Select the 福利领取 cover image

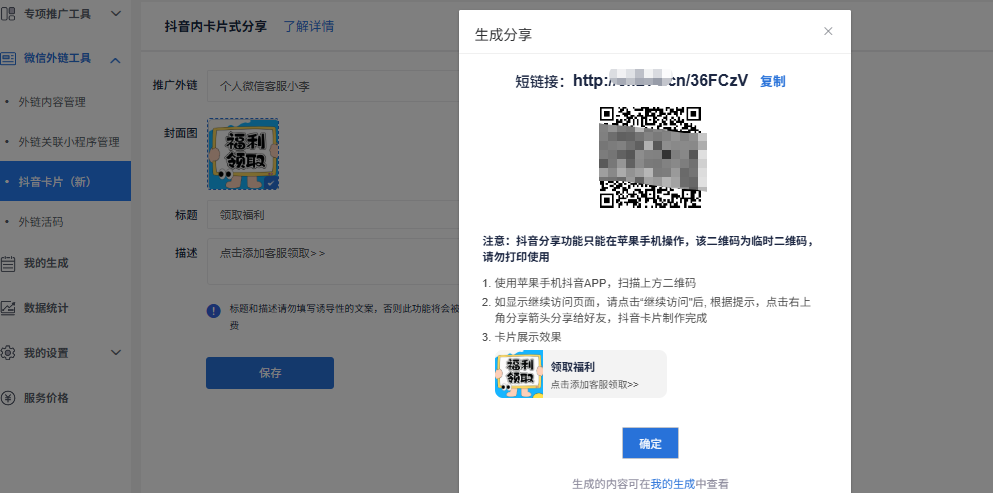pyautogui.click(x=243, y=153)
